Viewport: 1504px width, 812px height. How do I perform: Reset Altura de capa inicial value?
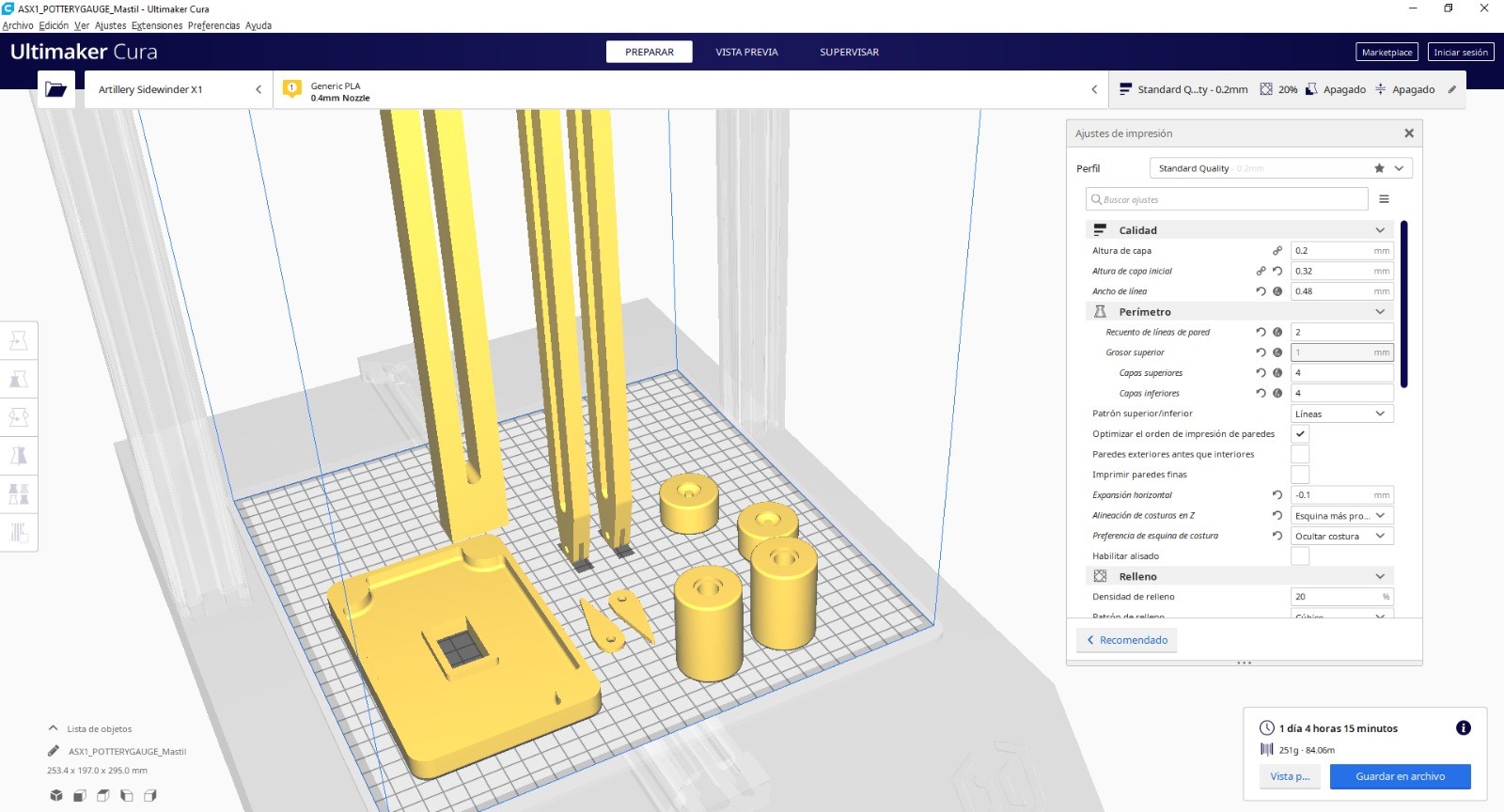1277,271
